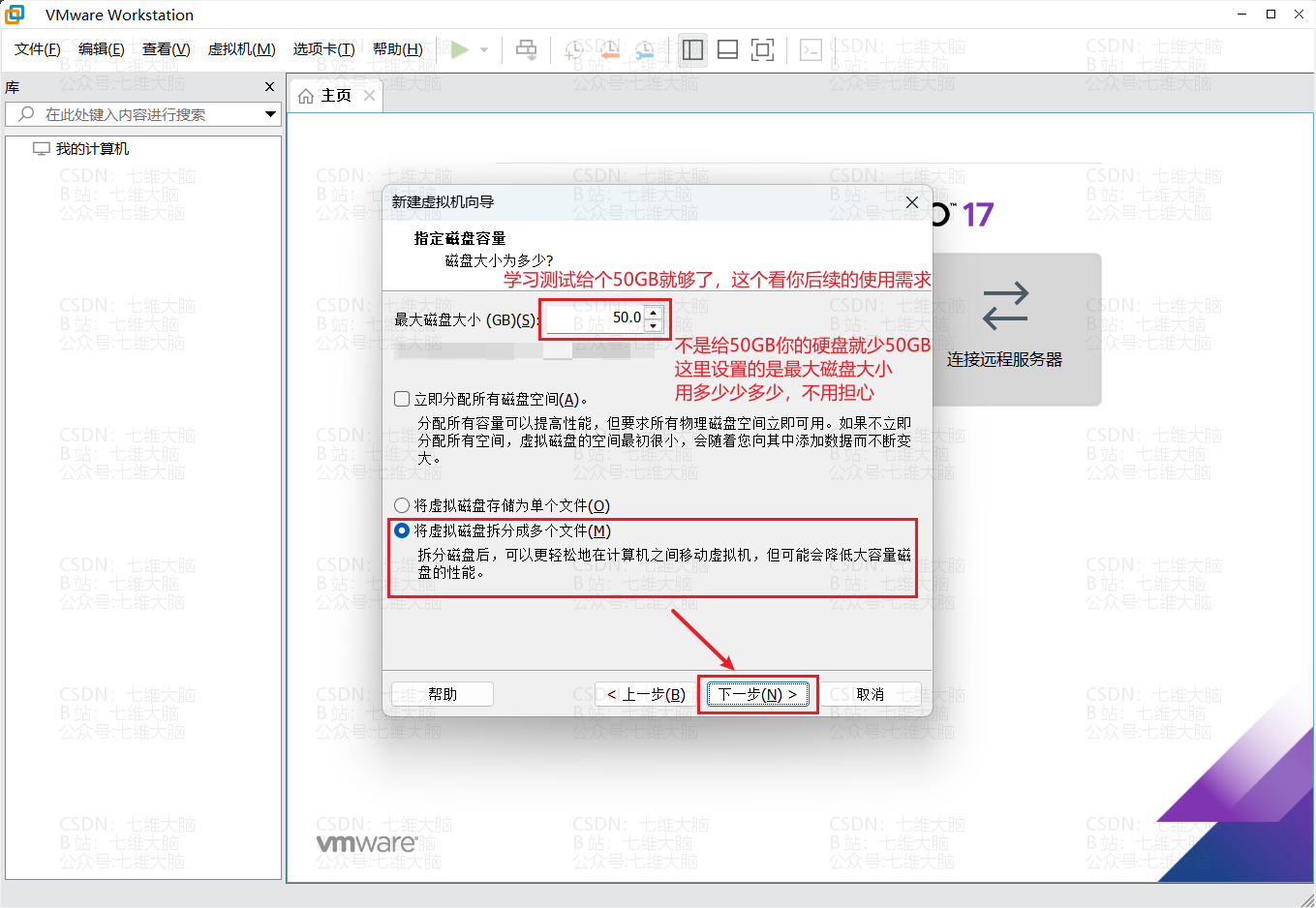This screenshot has height=908, width=1316.
Task: Click the VMware Workstation title bar logo
Action: click(x=15, y=15)
